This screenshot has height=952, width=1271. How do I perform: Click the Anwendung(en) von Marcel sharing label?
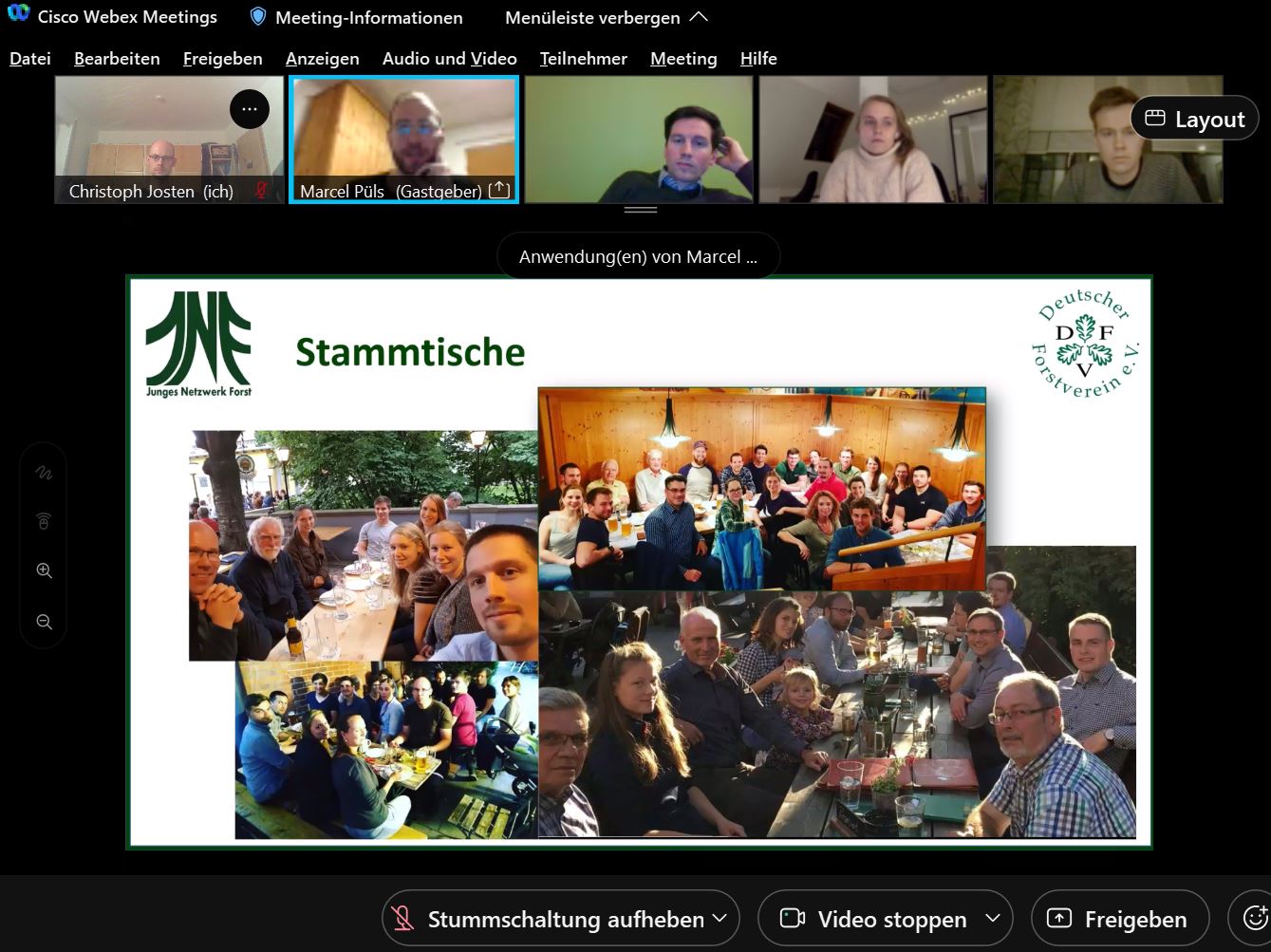click(639, 256)
